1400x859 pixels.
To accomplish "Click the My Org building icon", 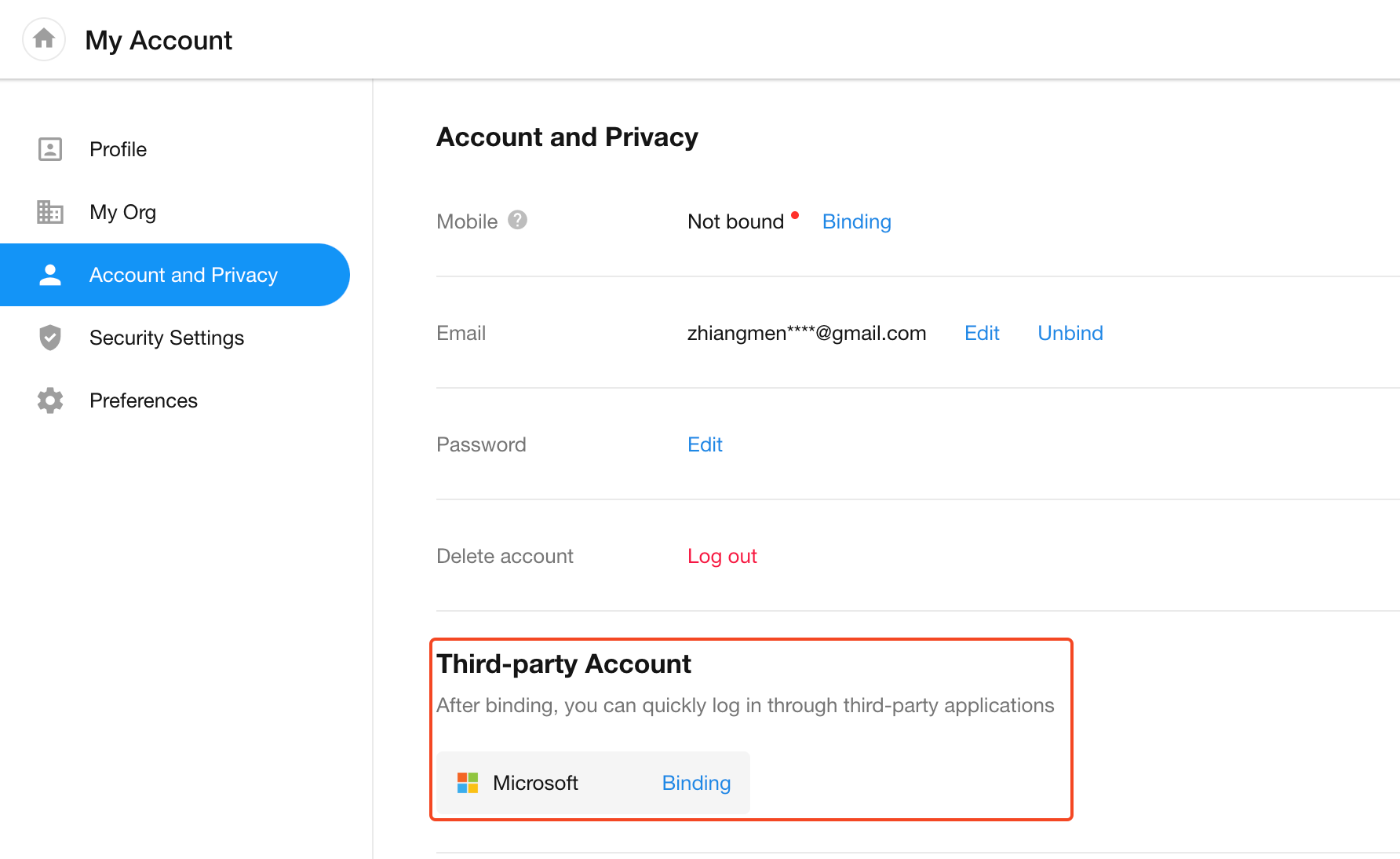I will pyautogui.click(x=50, y=212).
